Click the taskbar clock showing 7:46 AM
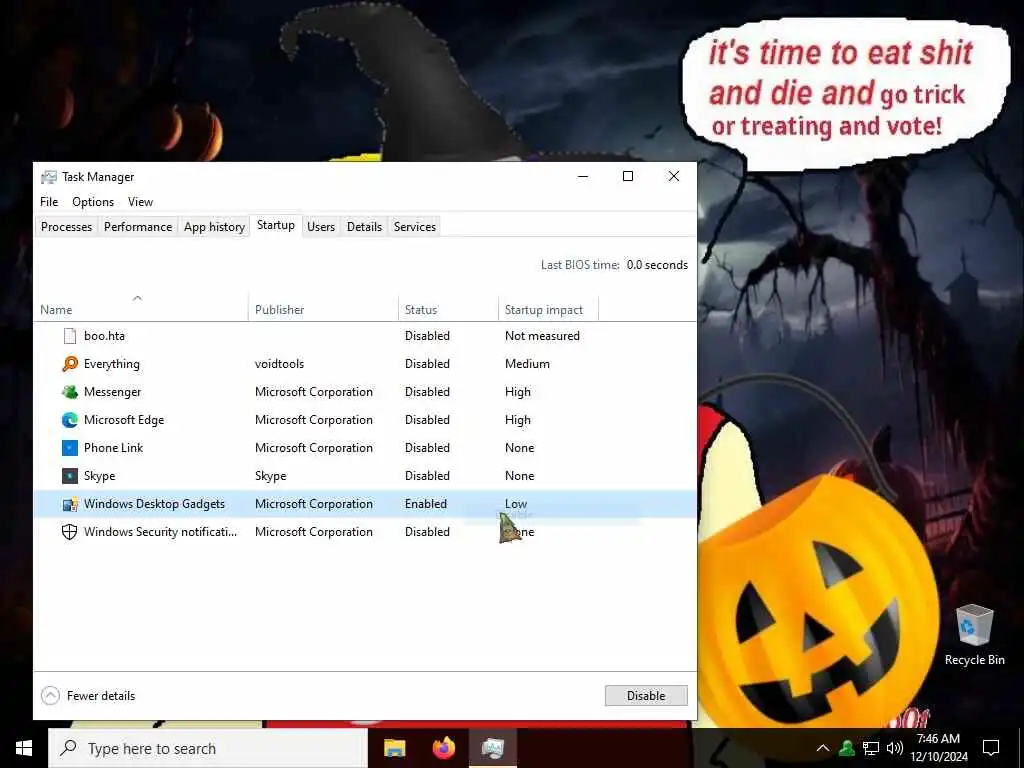Viewport: 1024px width, 768px height. (938, 748)
